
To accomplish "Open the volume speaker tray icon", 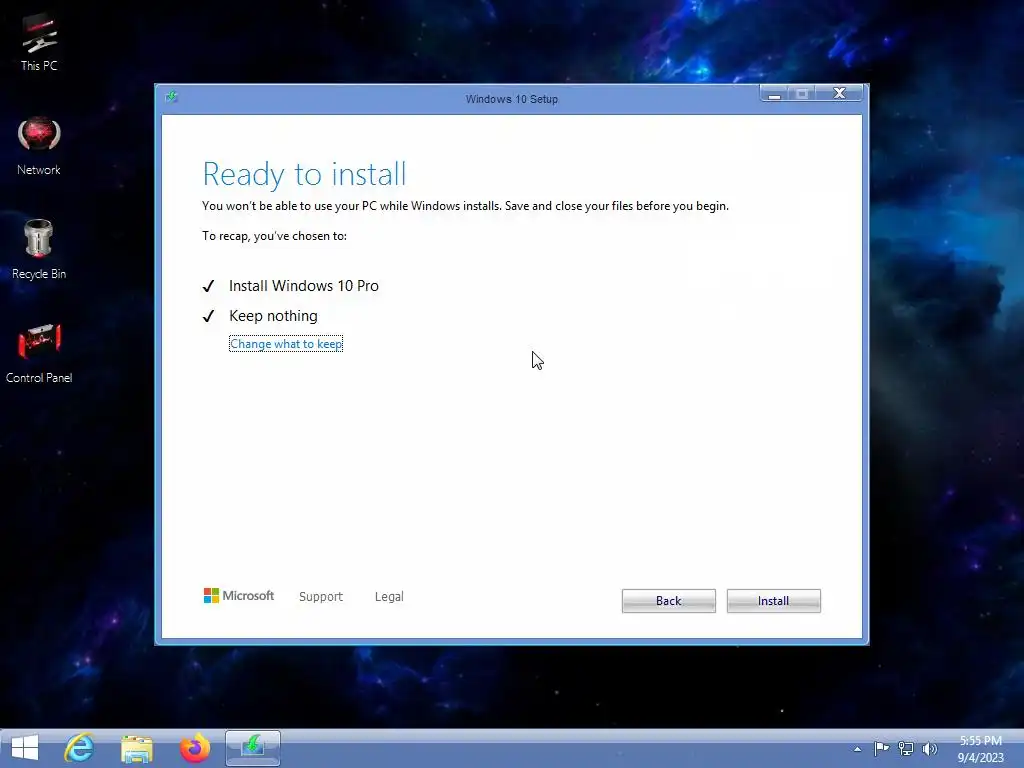I will coord(929,748).
